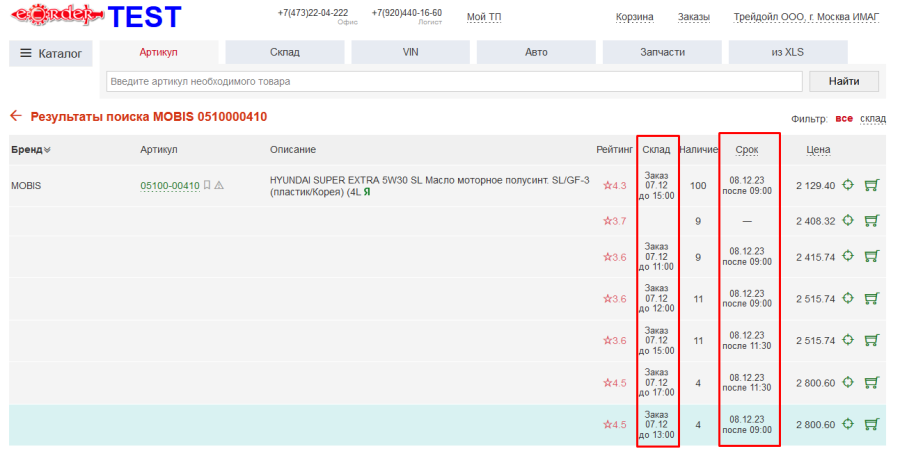Open article link 05100-00410

click(170, 185)
